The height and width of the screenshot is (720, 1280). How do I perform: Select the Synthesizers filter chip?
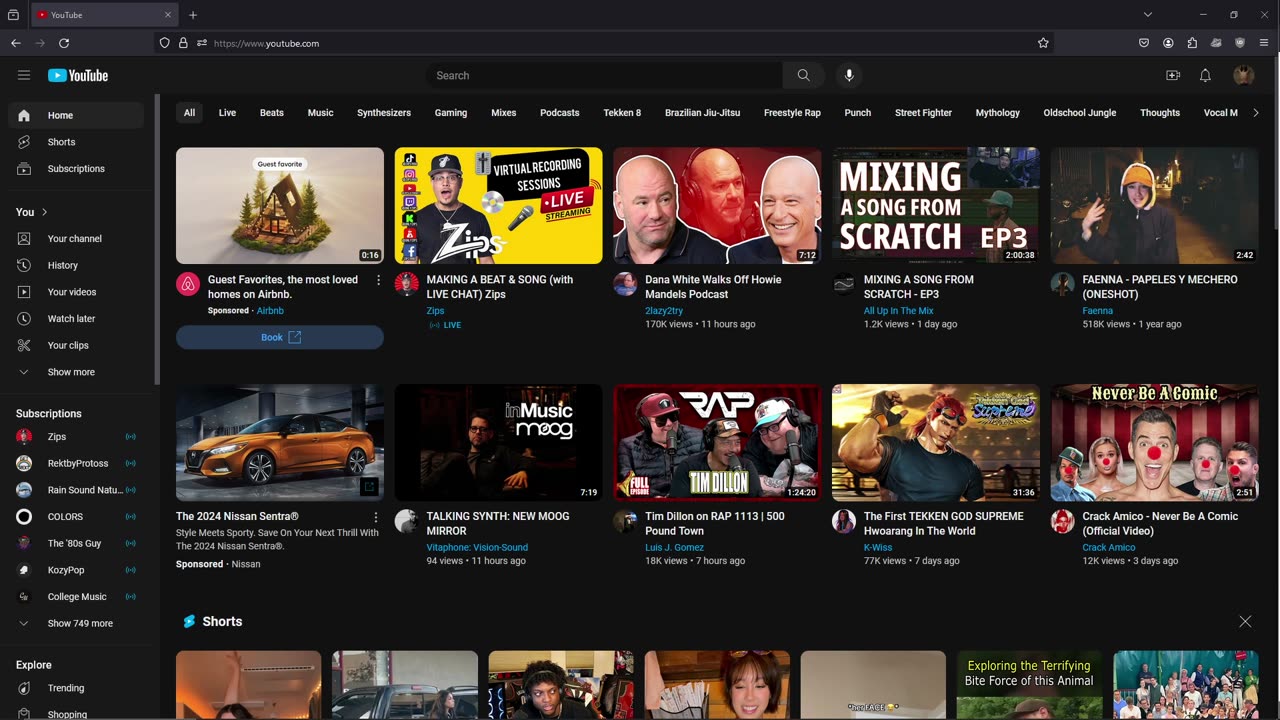point(384,113)
